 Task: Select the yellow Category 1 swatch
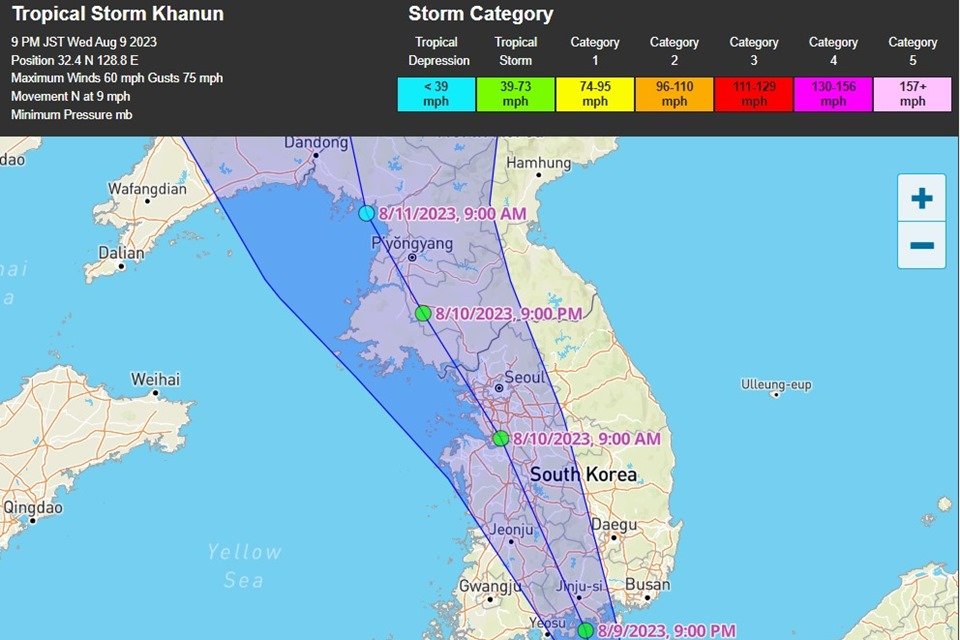[x=595, y=95]
